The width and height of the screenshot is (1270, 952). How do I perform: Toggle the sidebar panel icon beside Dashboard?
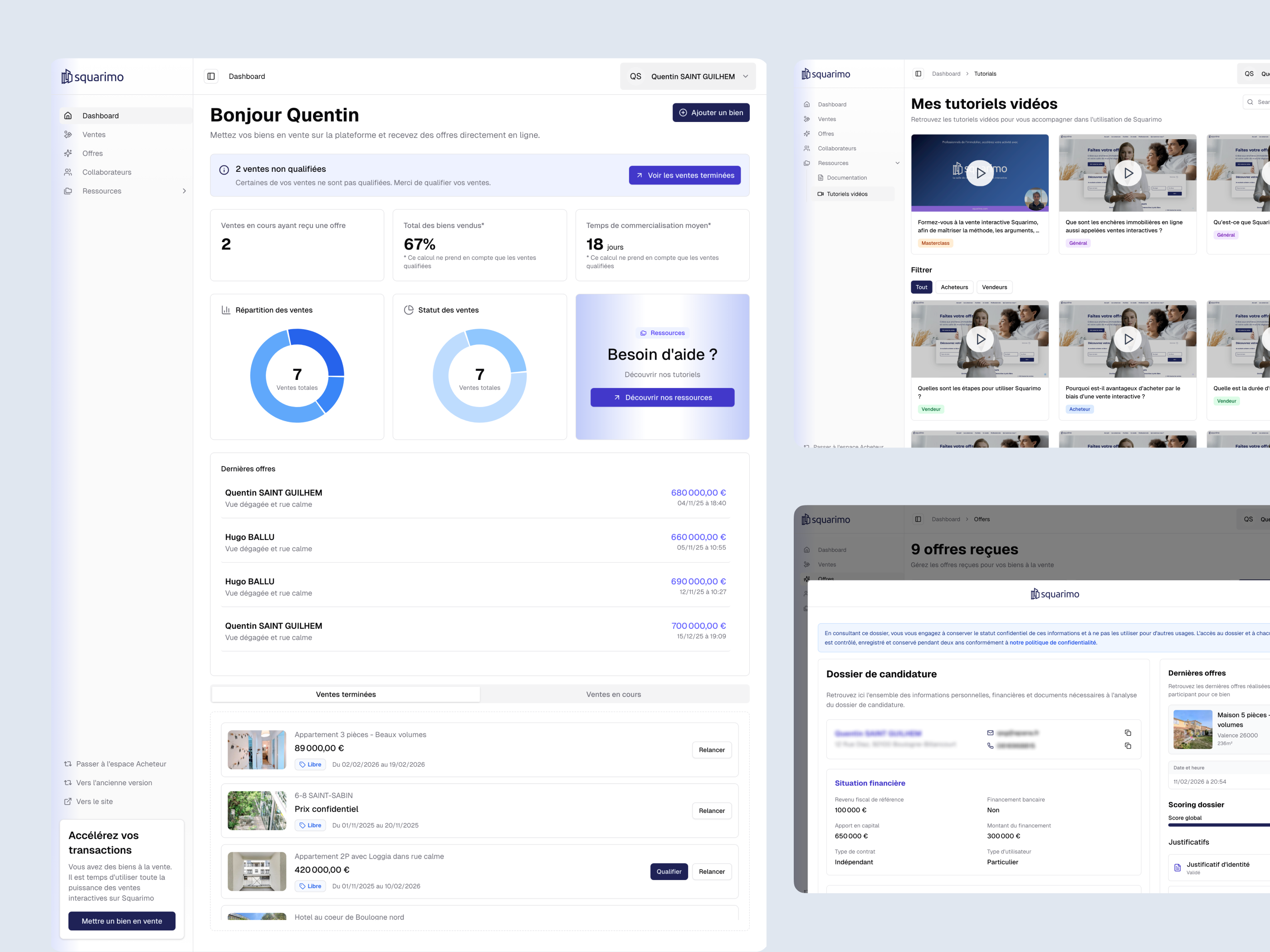tap(211, 76)
